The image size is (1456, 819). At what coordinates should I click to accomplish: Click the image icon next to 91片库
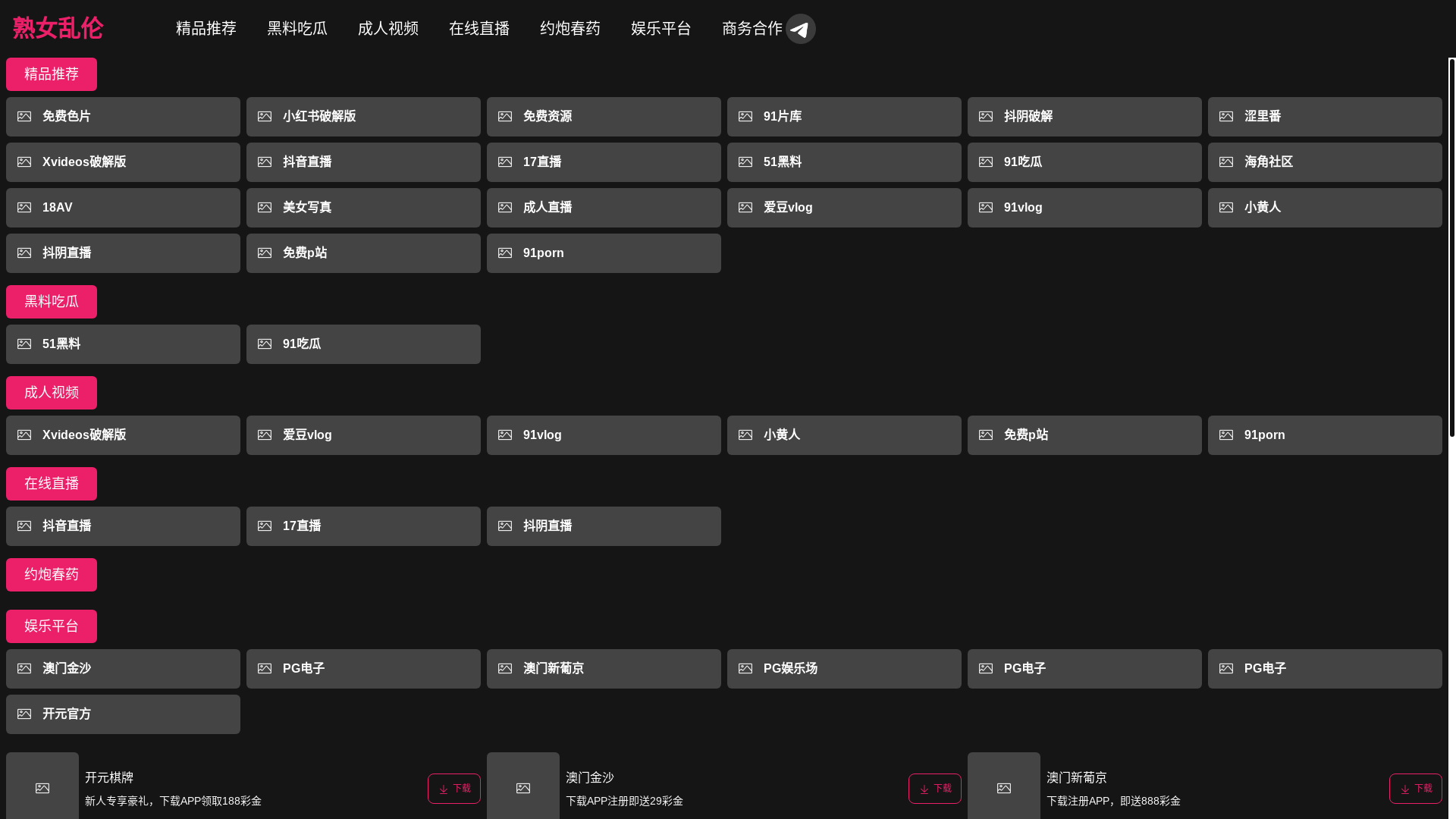(x=745, y=116)
